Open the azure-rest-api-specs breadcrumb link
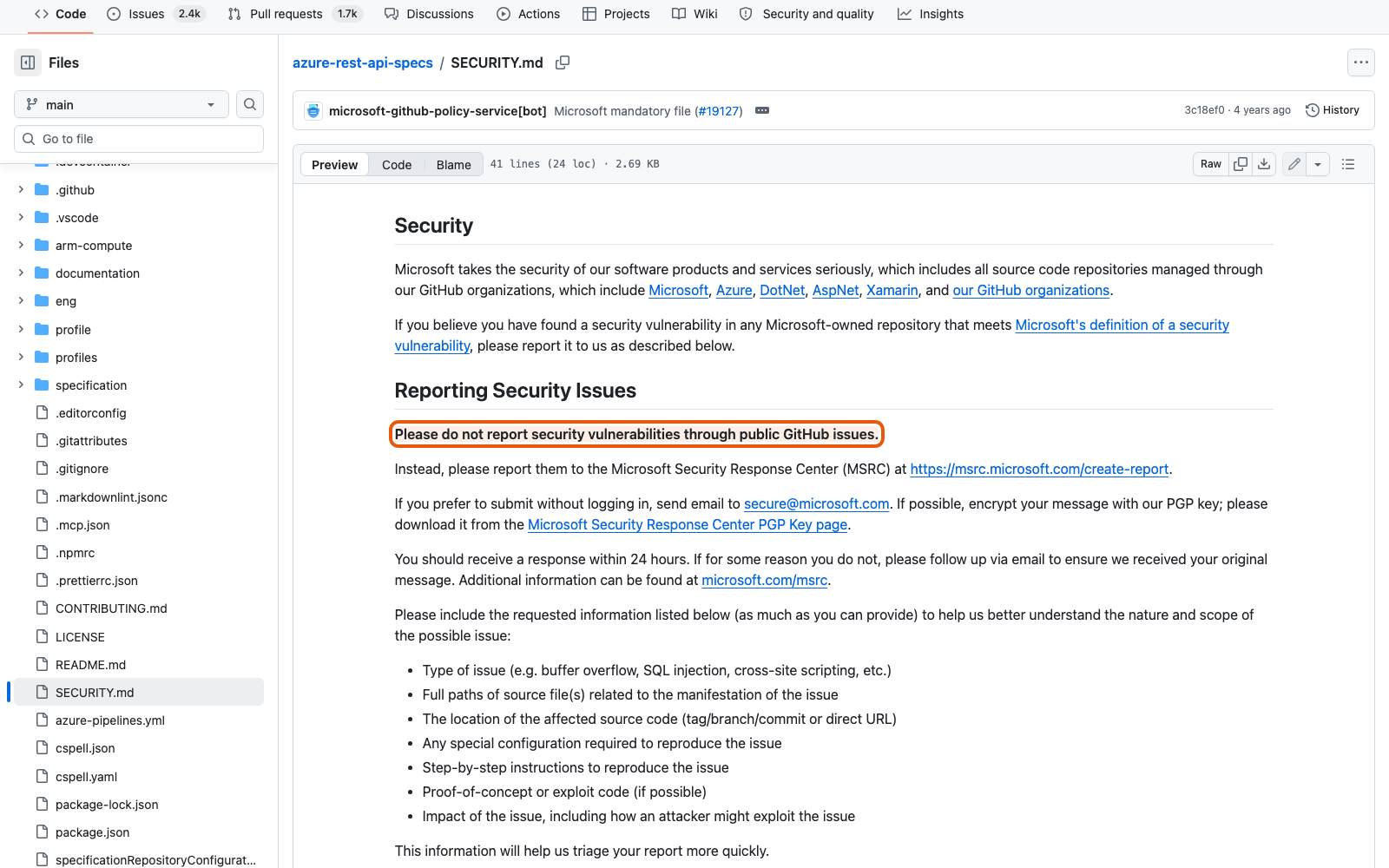The width and height of the screenshot is (1389, 868). [363, 62]
